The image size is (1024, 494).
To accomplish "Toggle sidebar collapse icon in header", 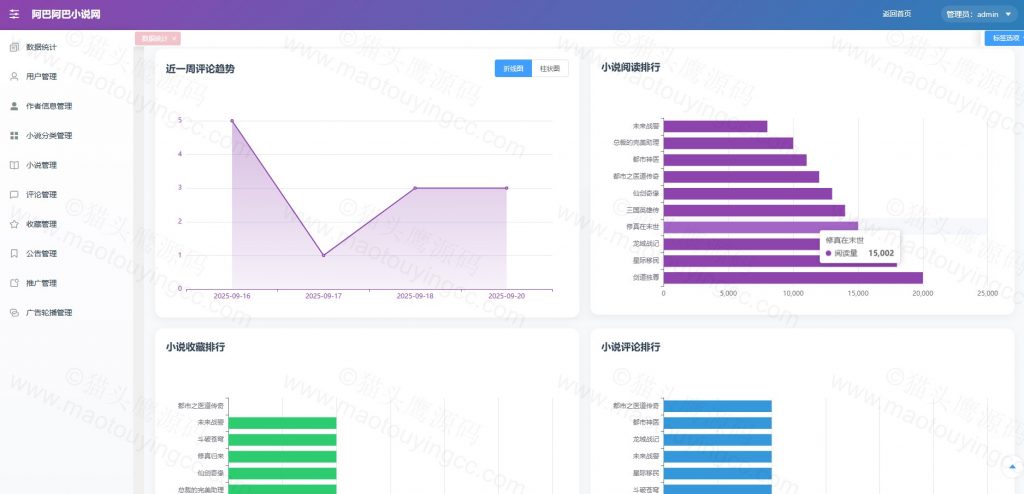I will (x=14, y=14).
